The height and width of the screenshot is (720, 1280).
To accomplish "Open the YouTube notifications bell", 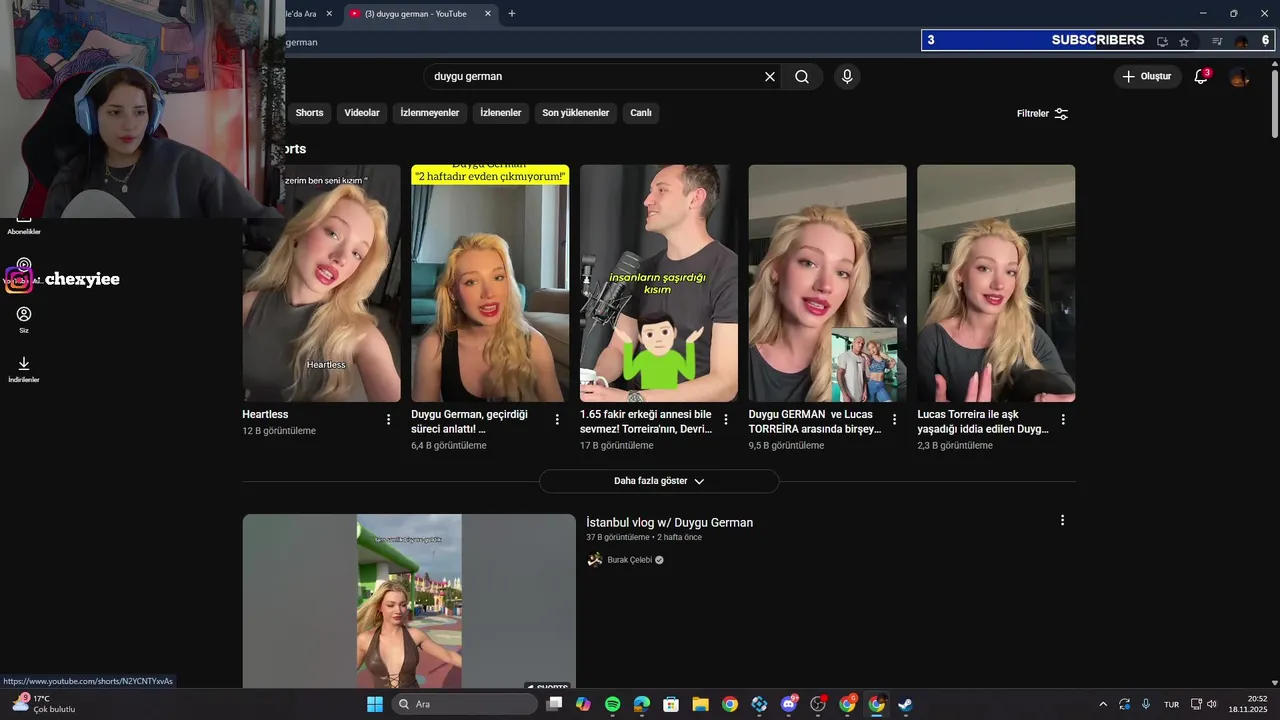I will pos(1201,77).
